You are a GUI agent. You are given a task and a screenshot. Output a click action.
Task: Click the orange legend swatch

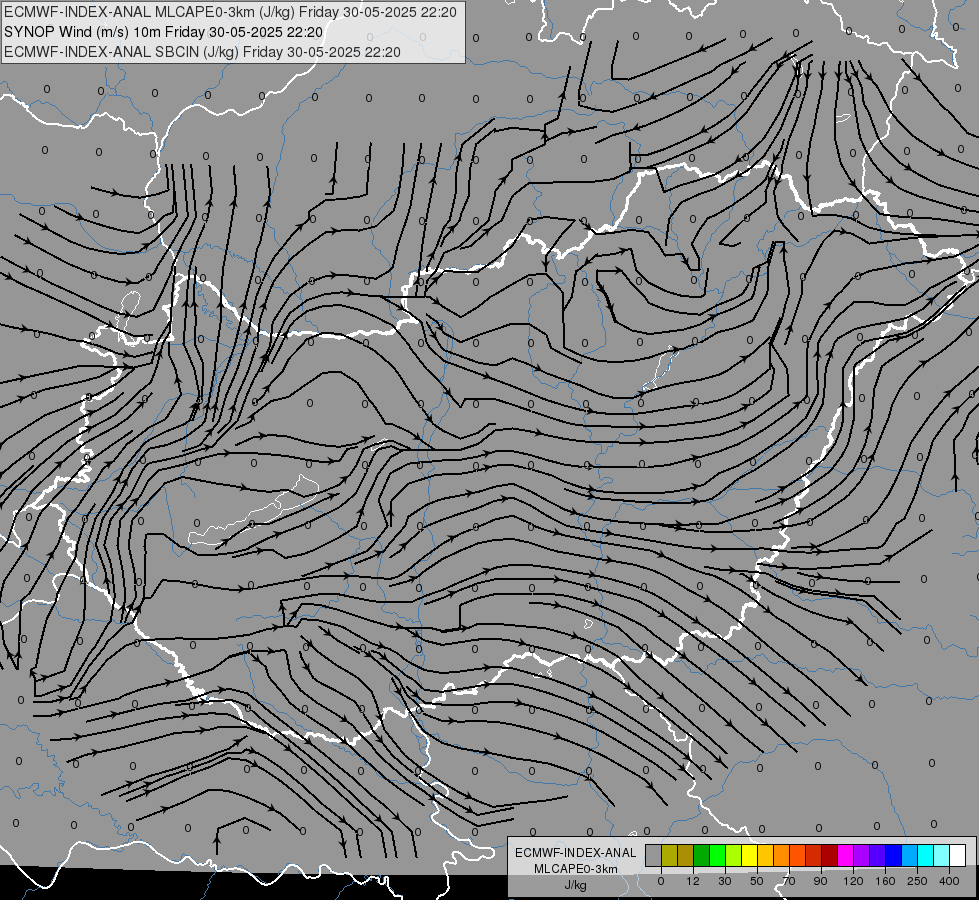pos(782,855)
